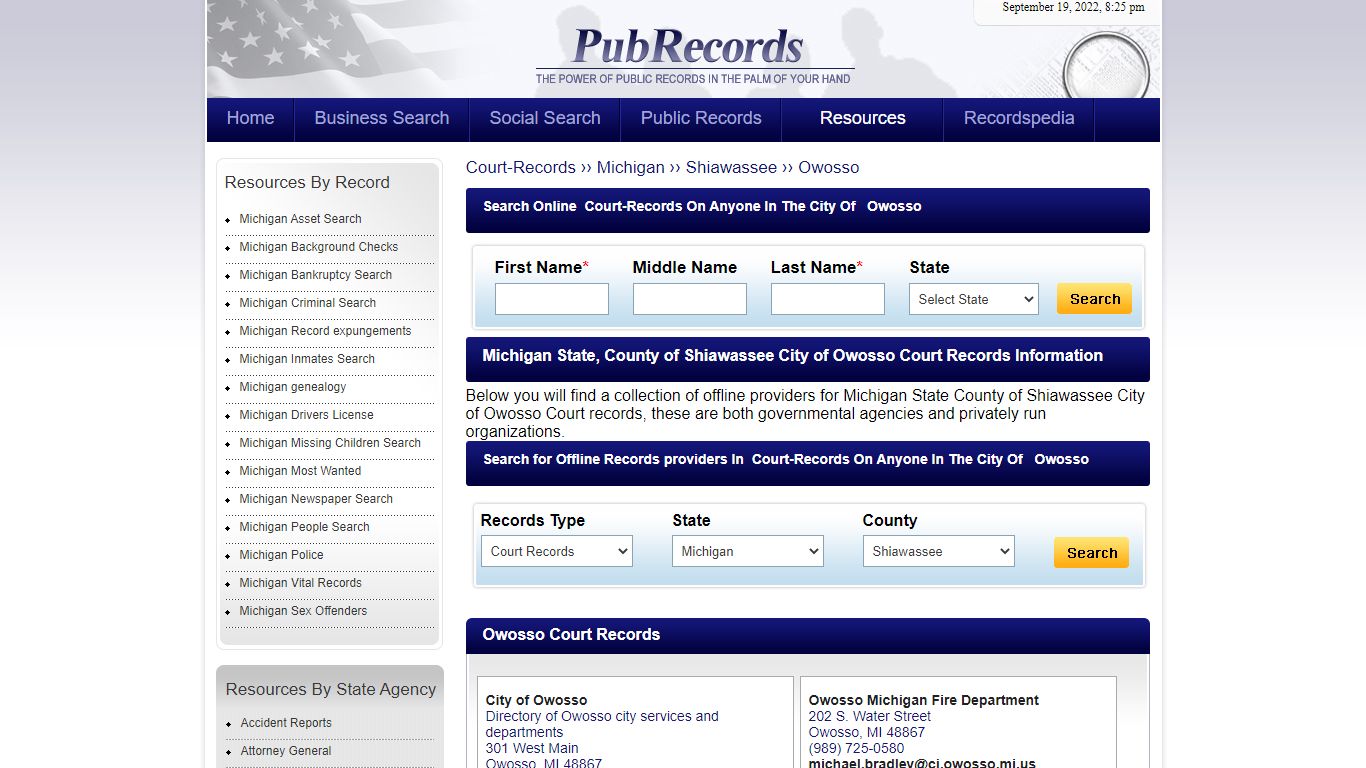Screen dimensions: 1366x768
Task: Open the County dropdown showing Shiawassee
Action: coord(939,551)
